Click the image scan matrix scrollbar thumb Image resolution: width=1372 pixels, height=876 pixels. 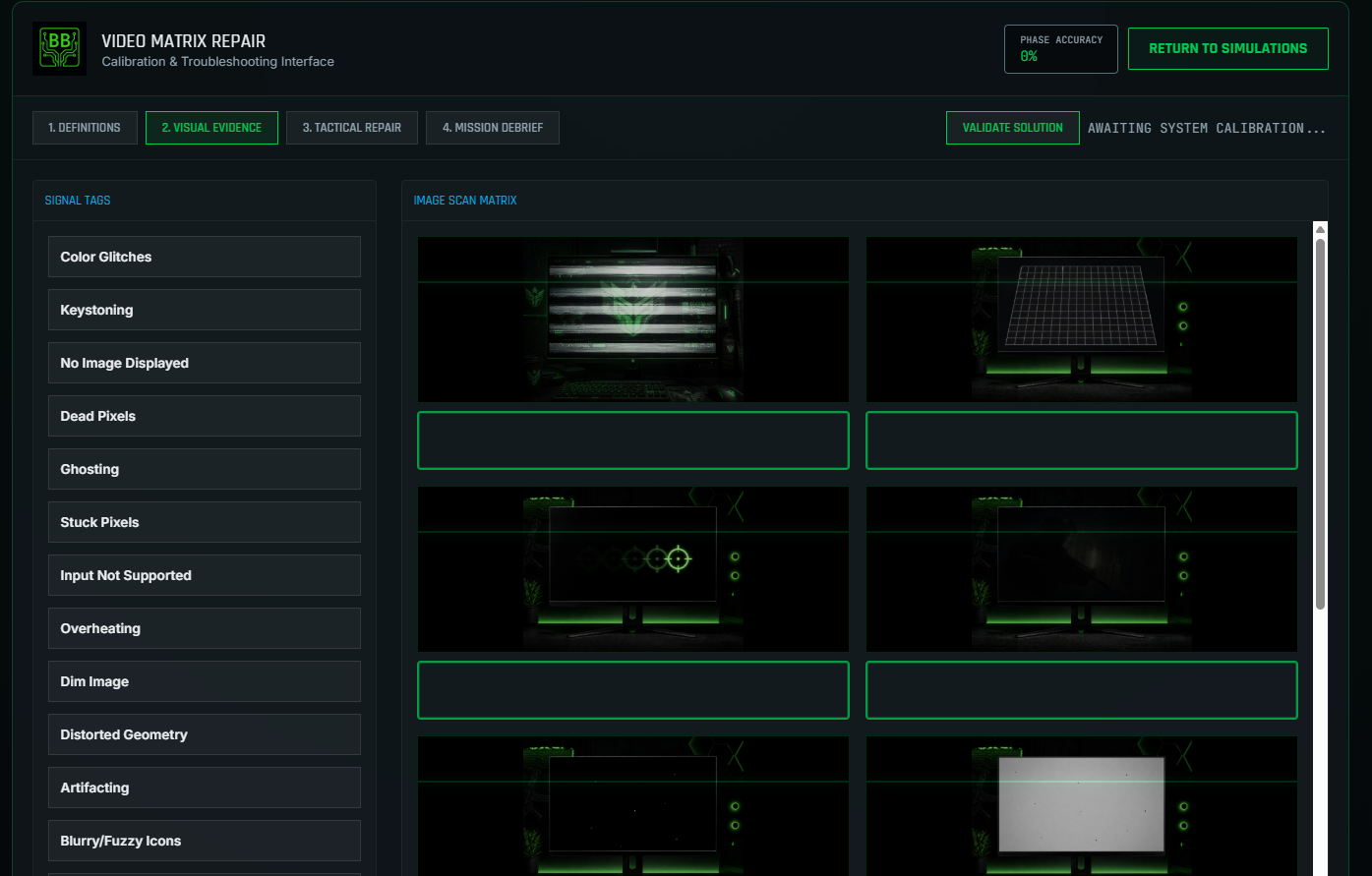[1320, 424]
